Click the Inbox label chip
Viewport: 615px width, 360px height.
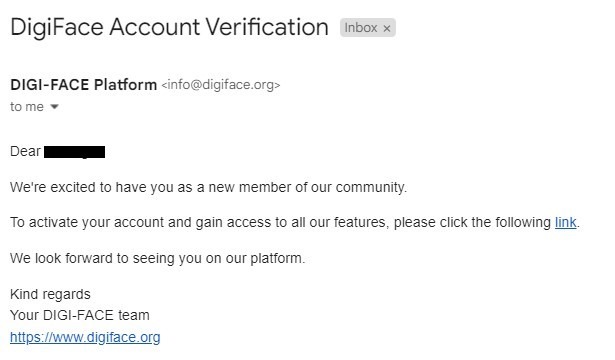point(368,28)
